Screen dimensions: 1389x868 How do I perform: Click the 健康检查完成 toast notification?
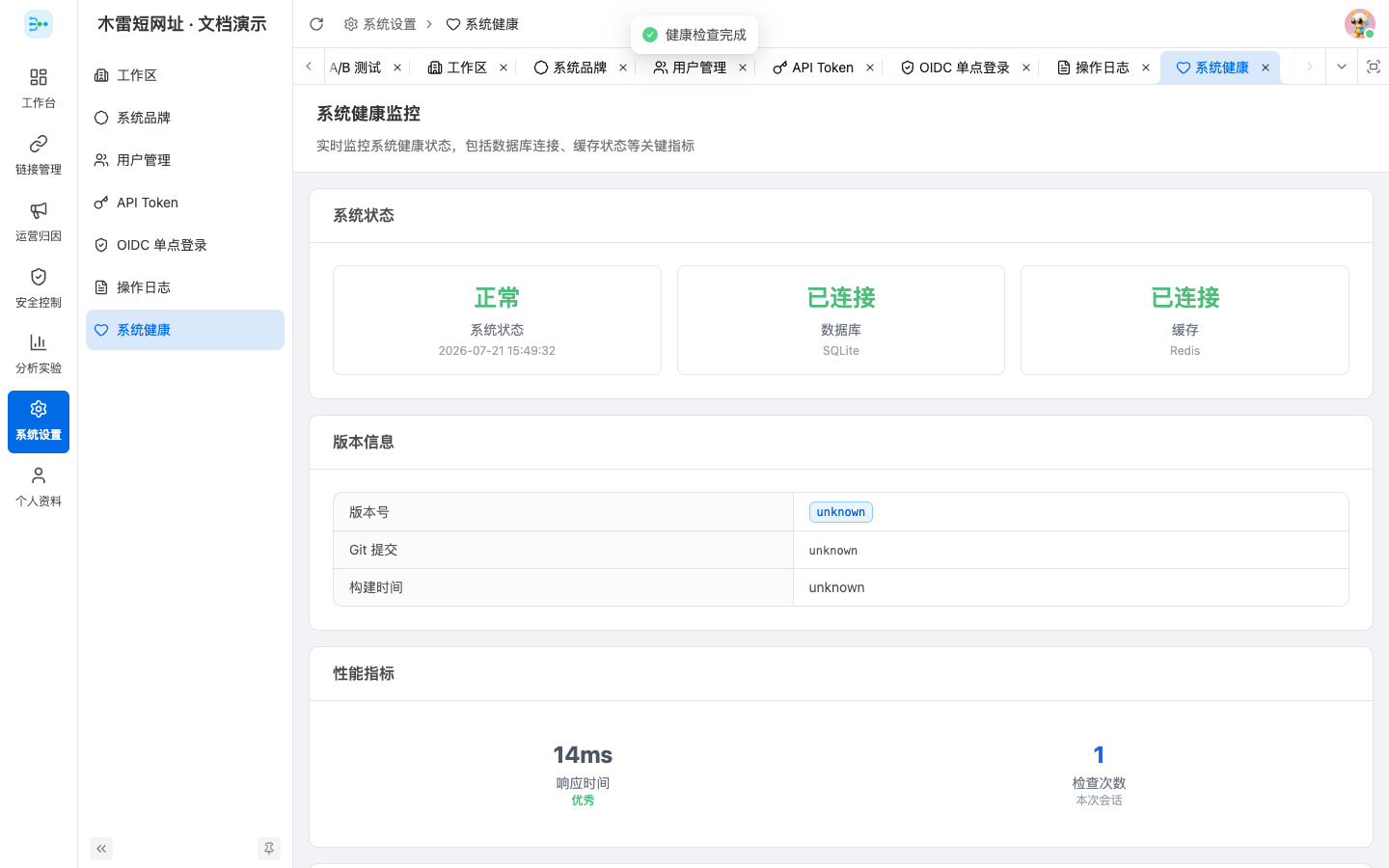tap(694, 35)
